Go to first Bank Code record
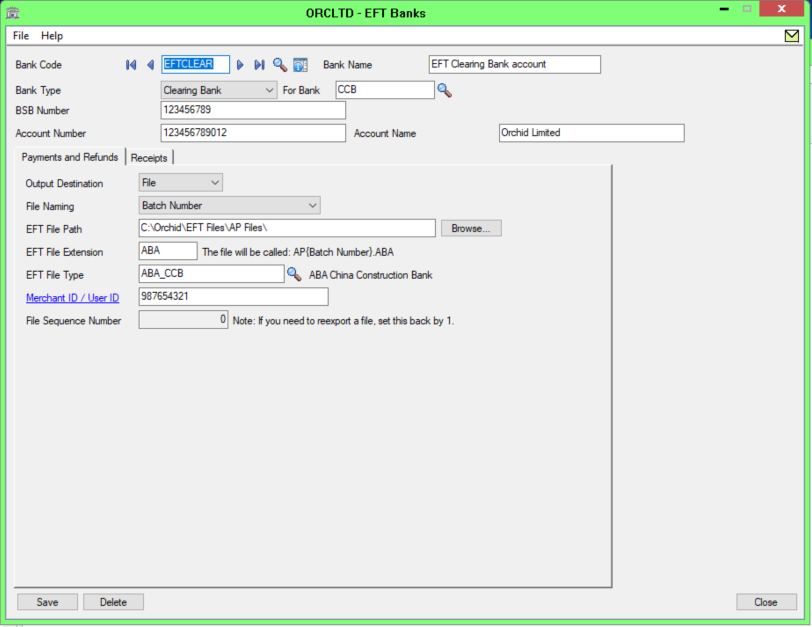Image resolution: width=812 pixels, height=627 pixels. pos(131,65)
